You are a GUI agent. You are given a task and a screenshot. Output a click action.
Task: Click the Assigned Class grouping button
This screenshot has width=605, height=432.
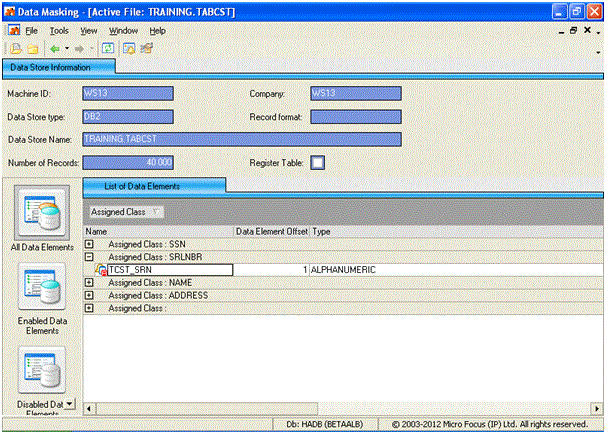(x=127, y=212)
